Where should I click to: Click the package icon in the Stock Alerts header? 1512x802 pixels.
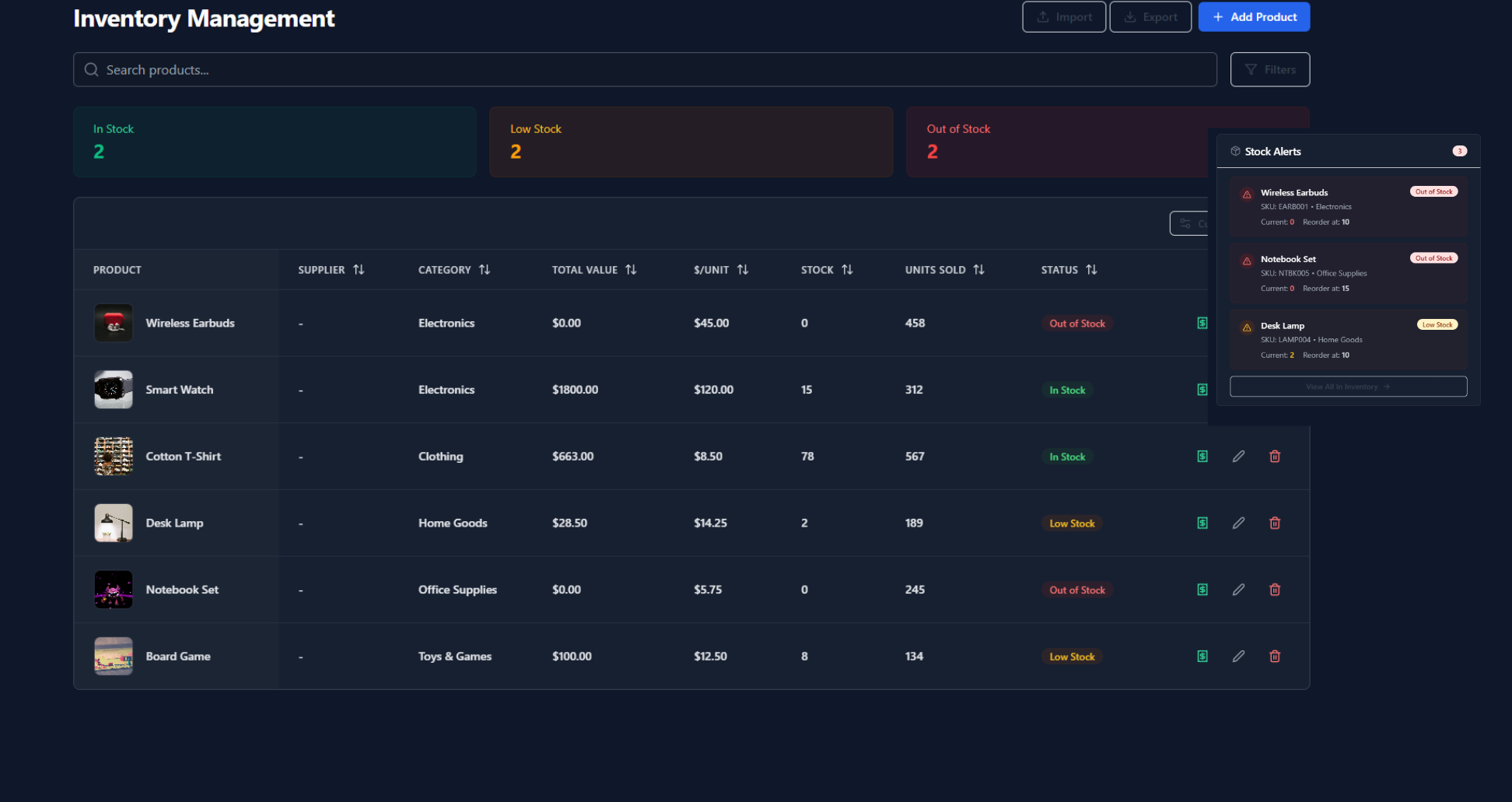coord(1235,151)
